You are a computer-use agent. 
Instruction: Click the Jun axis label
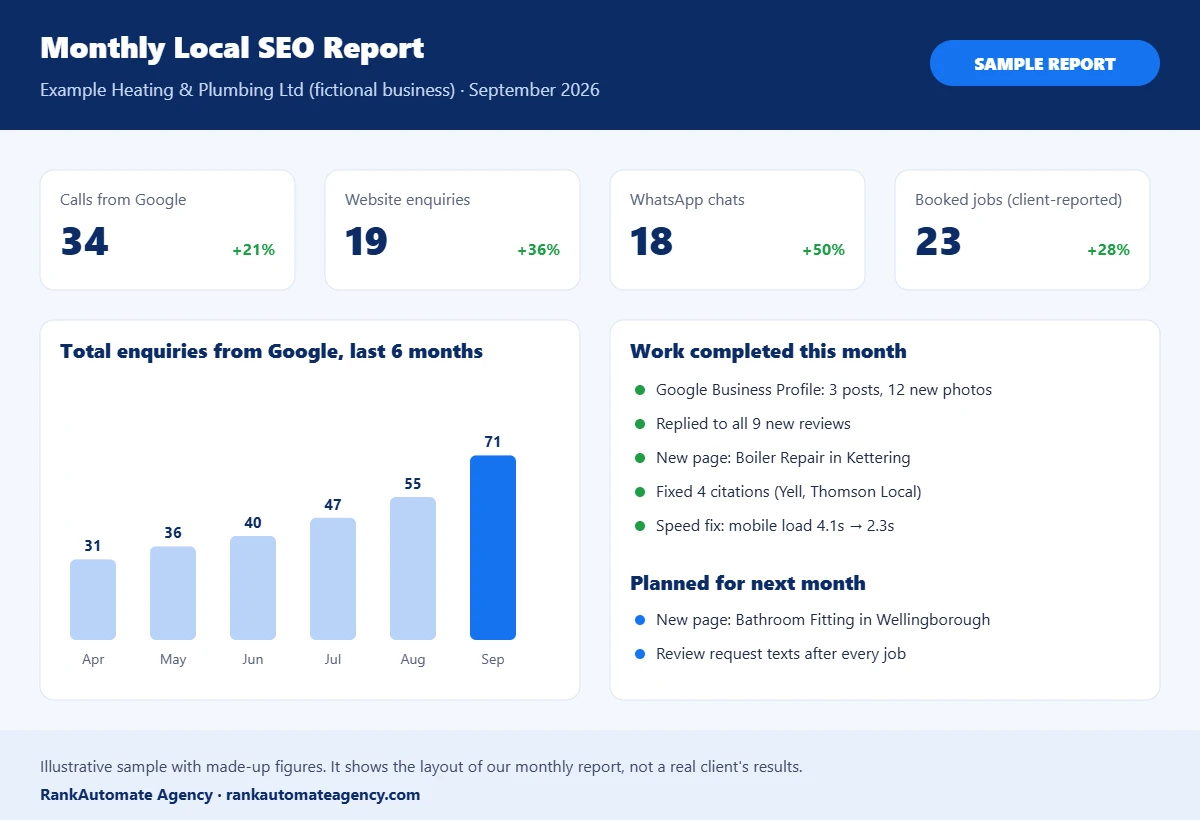[x=253, y=660]
